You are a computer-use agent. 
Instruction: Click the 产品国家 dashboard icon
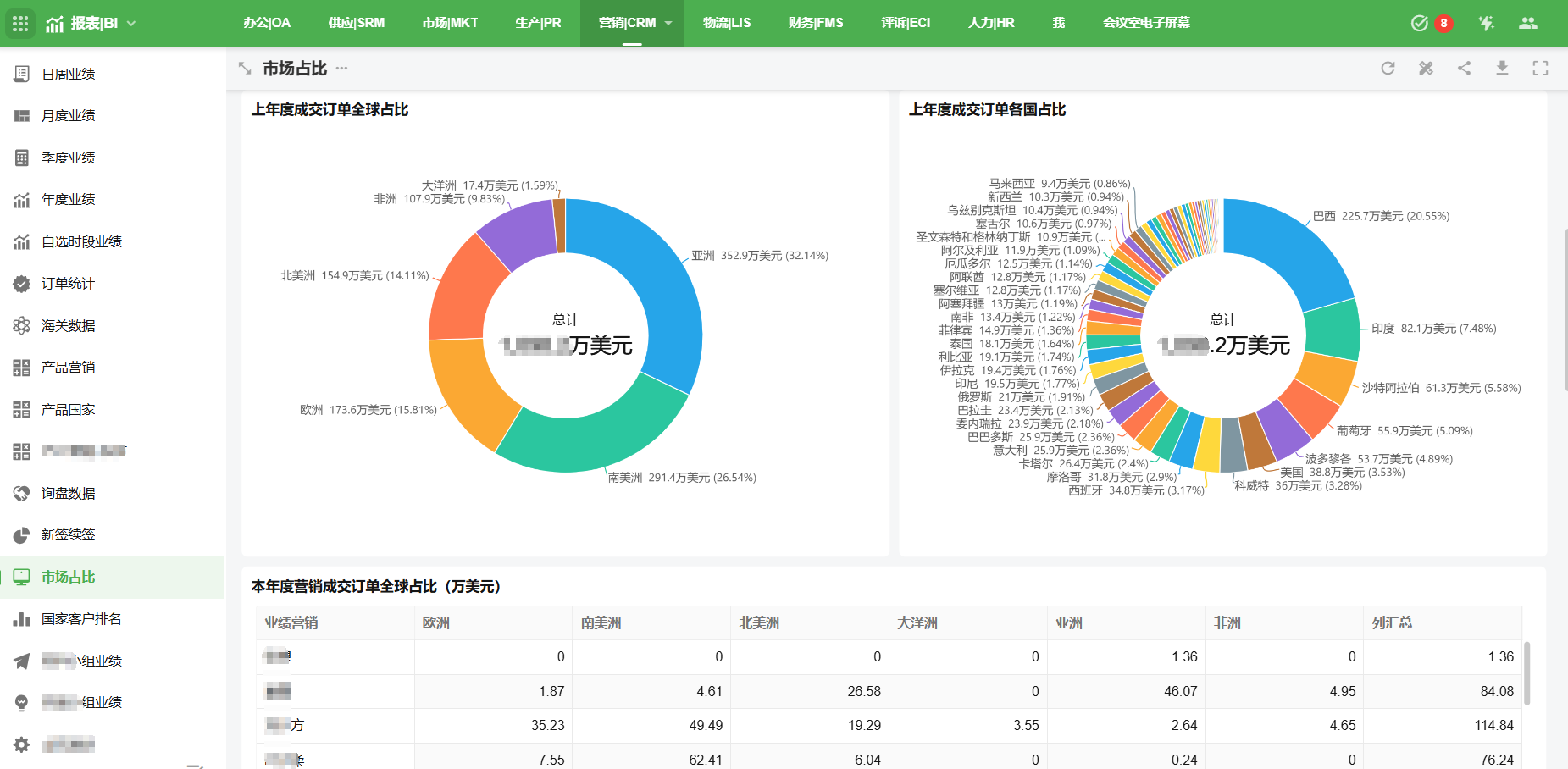(22, 410)
